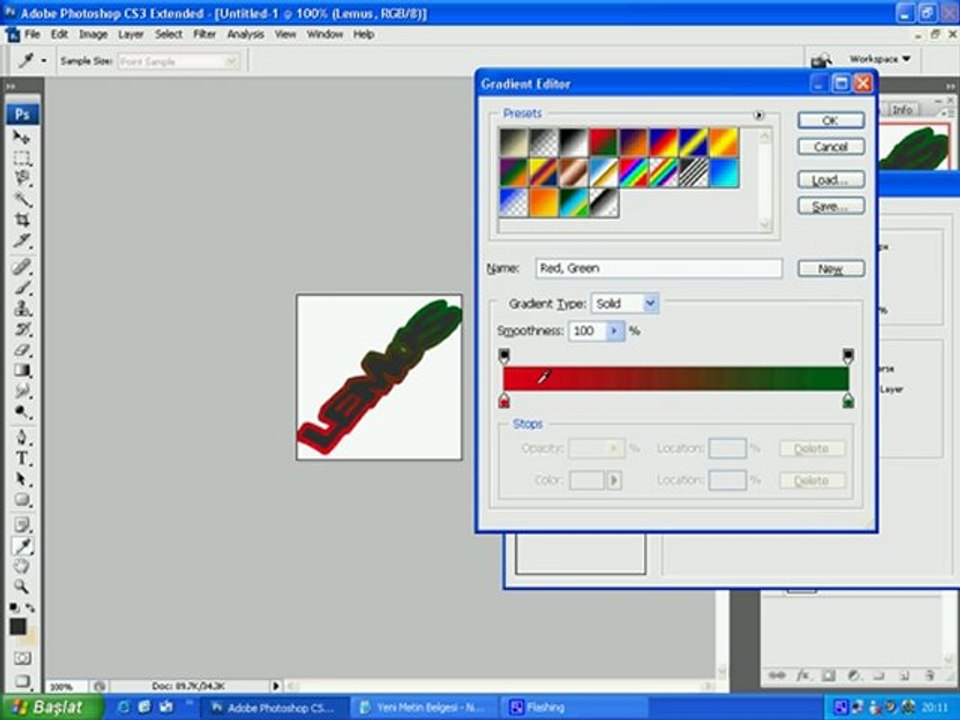Click the zoom percentage field in status bar
Viewport: 960px width, 720px height.
[x=66, y=687]
